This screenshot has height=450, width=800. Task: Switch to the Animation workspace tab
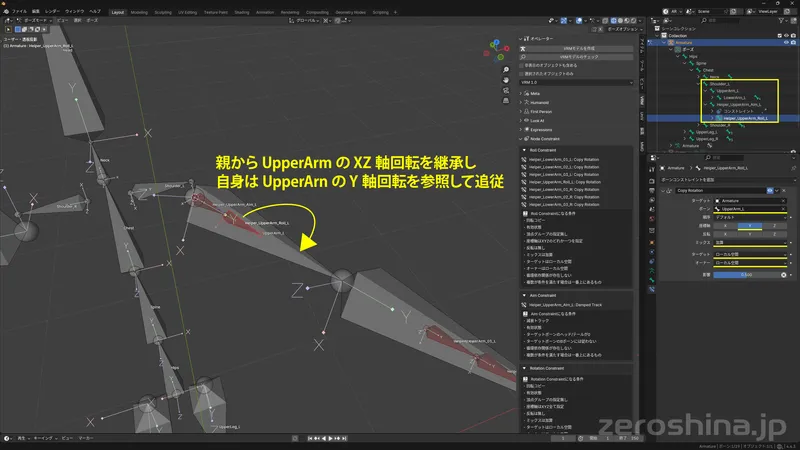265,12
